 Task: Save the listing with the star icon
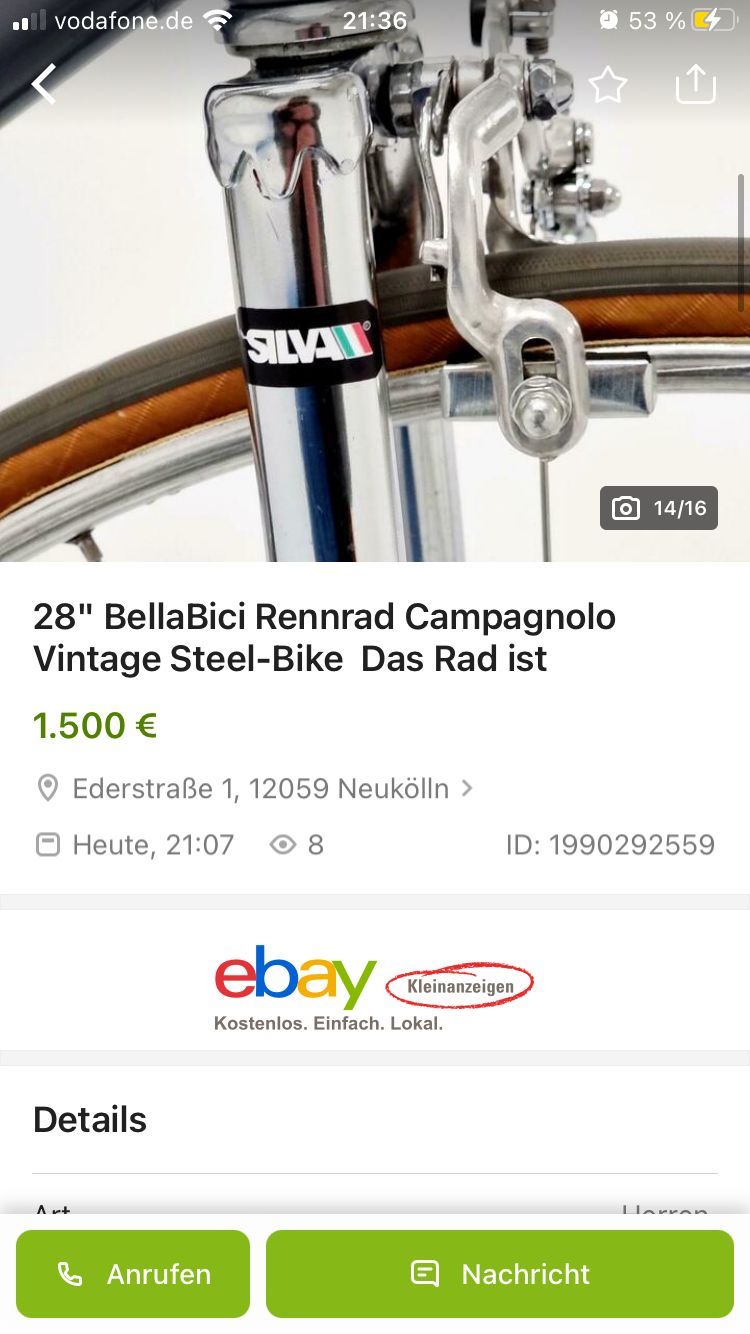tap(607, 85)
